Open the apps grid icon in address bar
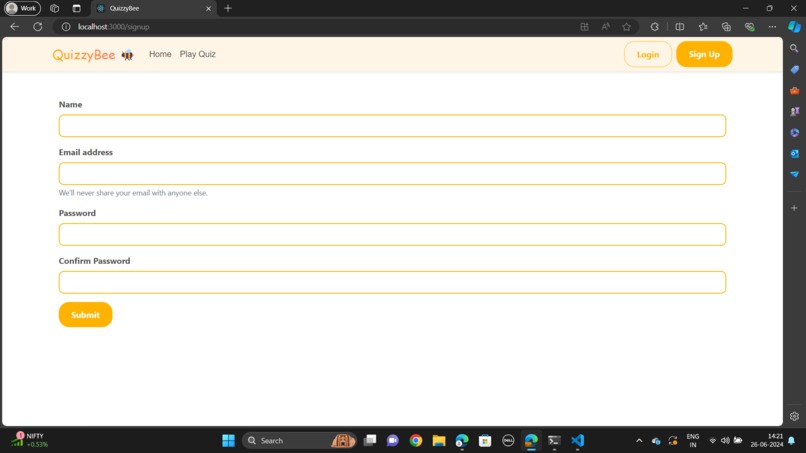 tap(584, 27)
